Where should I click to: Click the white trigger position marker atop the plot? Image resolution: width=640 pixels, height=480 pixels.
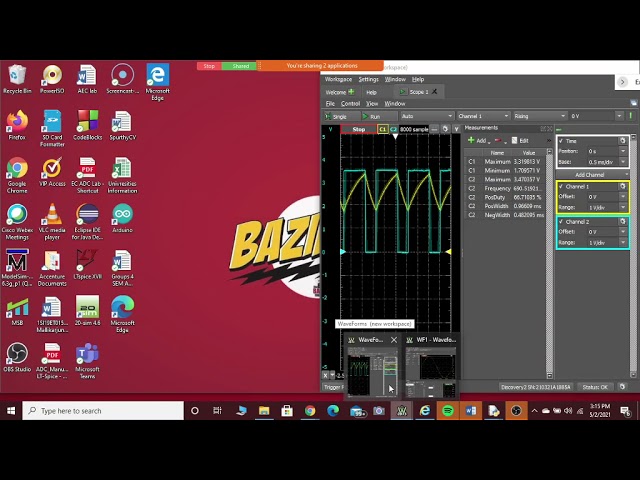coord(395,137)
